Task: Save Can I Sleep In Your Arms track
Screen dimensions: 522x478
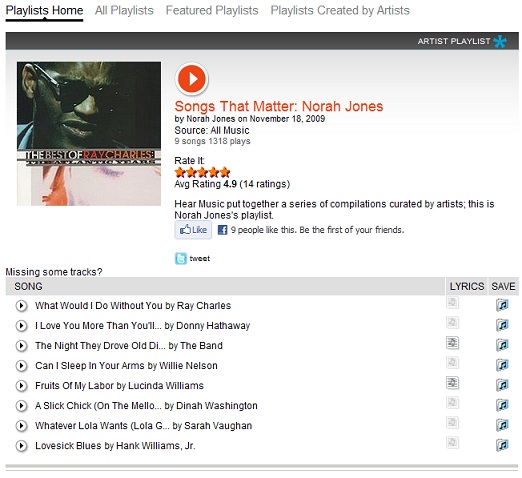Action: (502, 365)
